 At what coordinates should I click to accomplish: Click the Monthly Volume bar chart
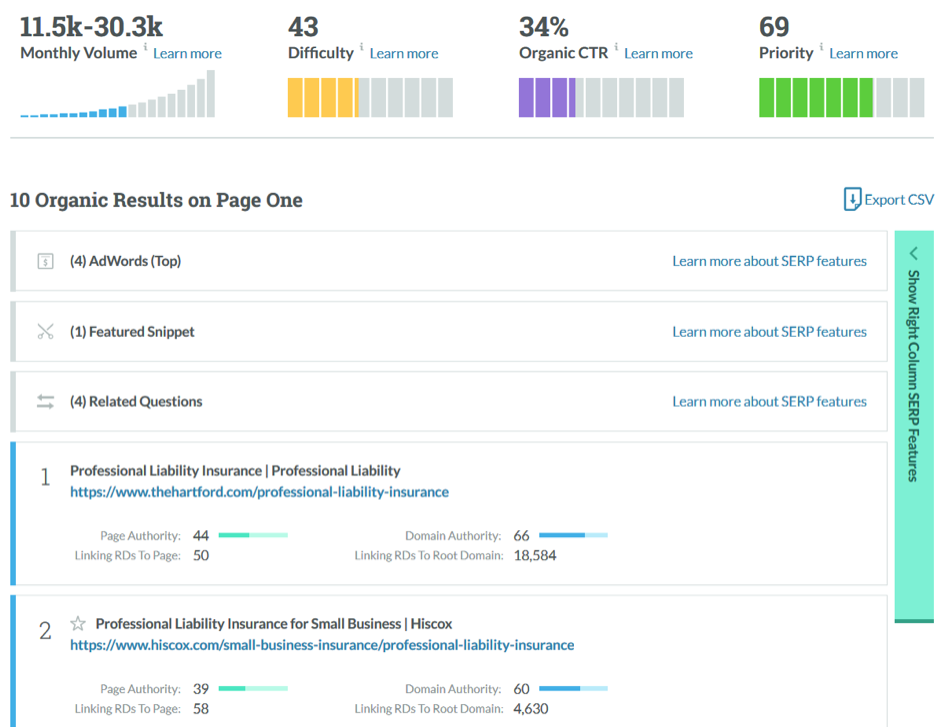pos(118,95)
